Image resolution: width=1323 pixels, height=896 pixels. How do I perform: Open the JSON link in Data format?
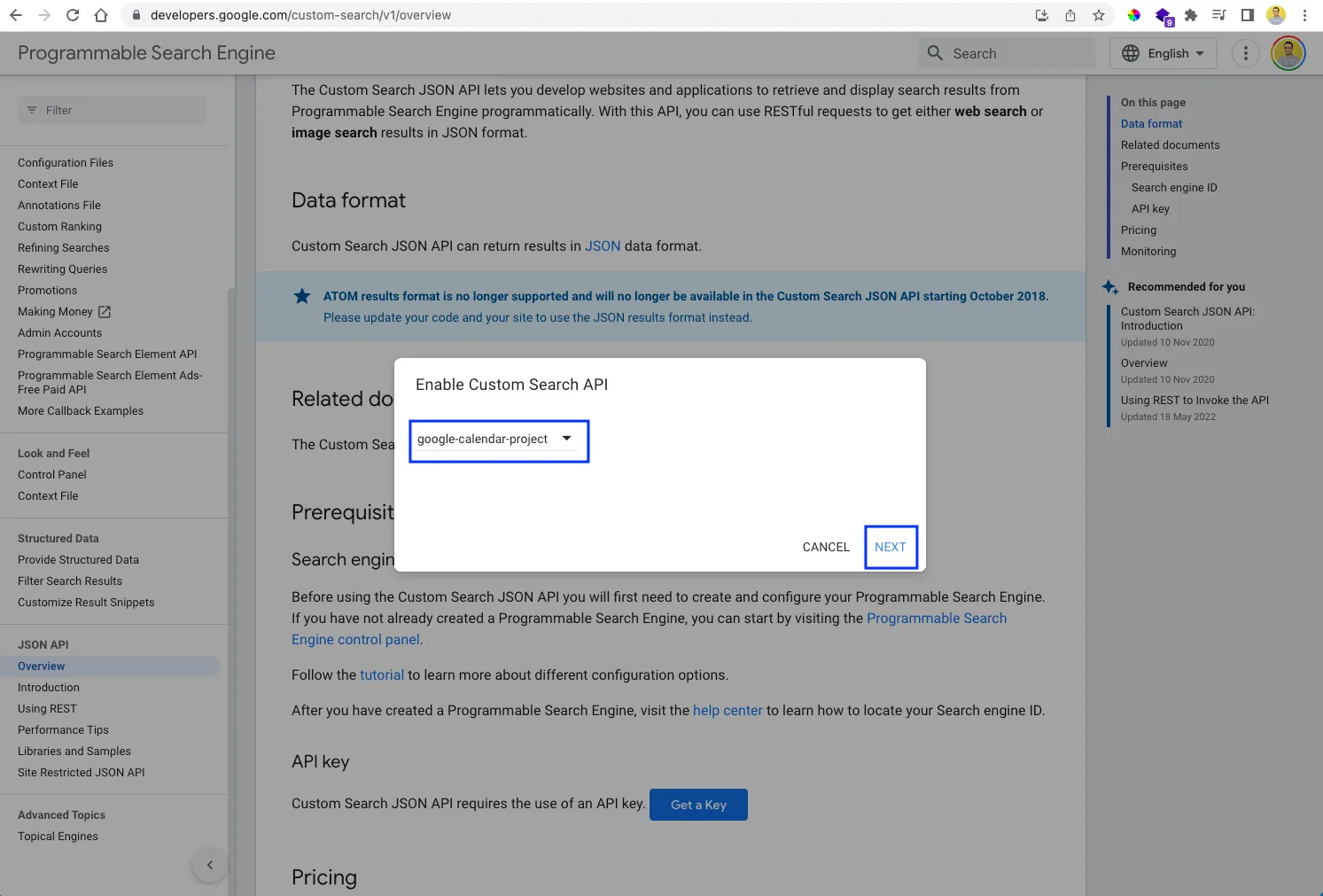[x=603, y=246]
